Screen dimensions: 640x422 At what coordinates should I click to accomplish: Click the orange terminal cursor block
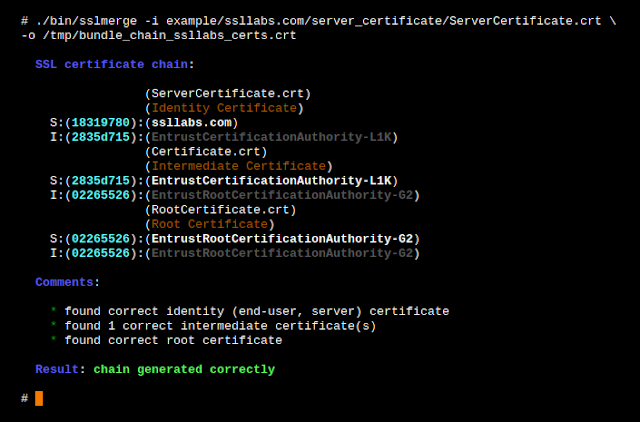click(x=39, y=398)
